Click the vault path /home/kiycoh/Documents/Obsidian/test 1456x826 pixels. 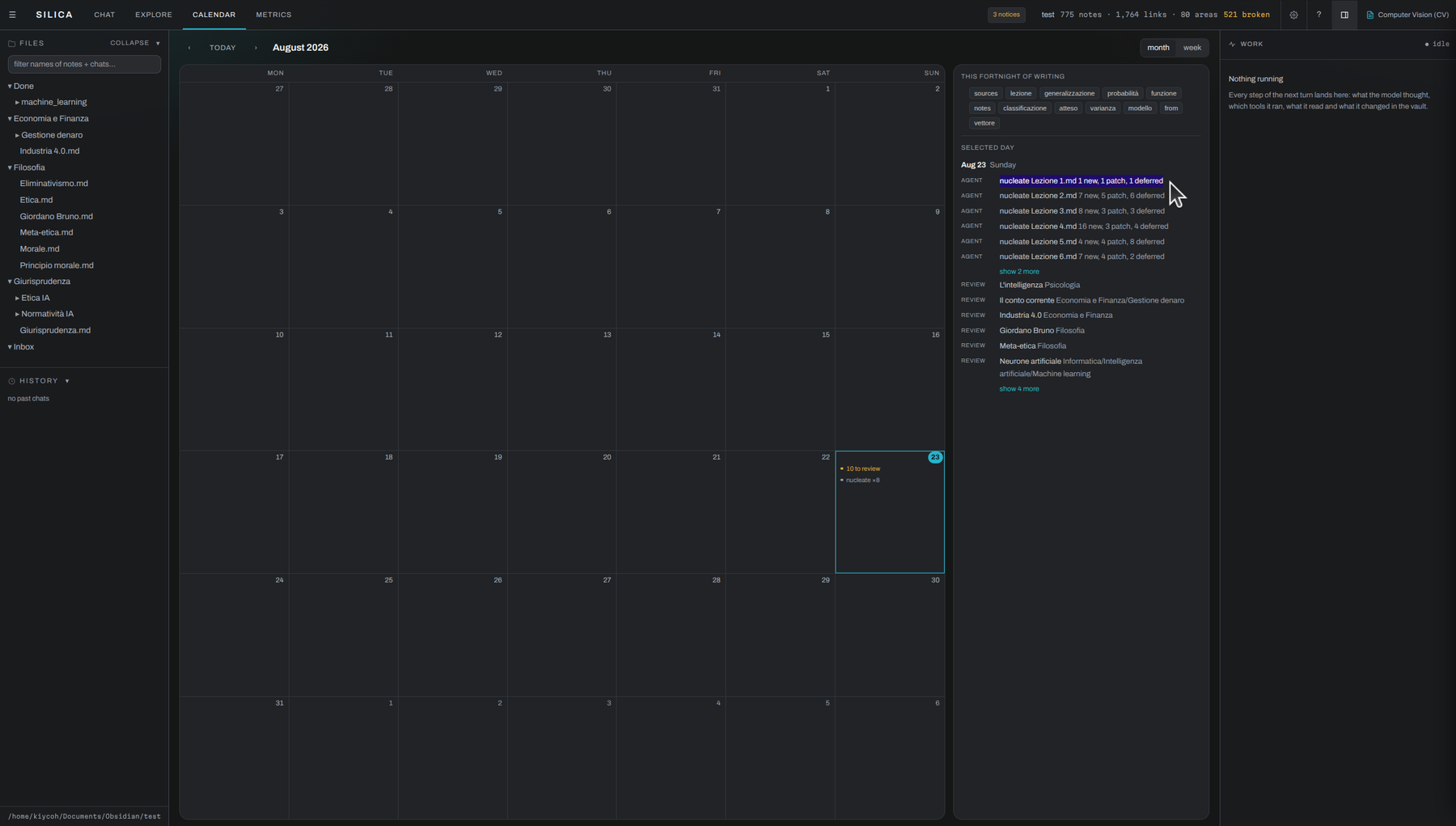click(x=84, y=816)
